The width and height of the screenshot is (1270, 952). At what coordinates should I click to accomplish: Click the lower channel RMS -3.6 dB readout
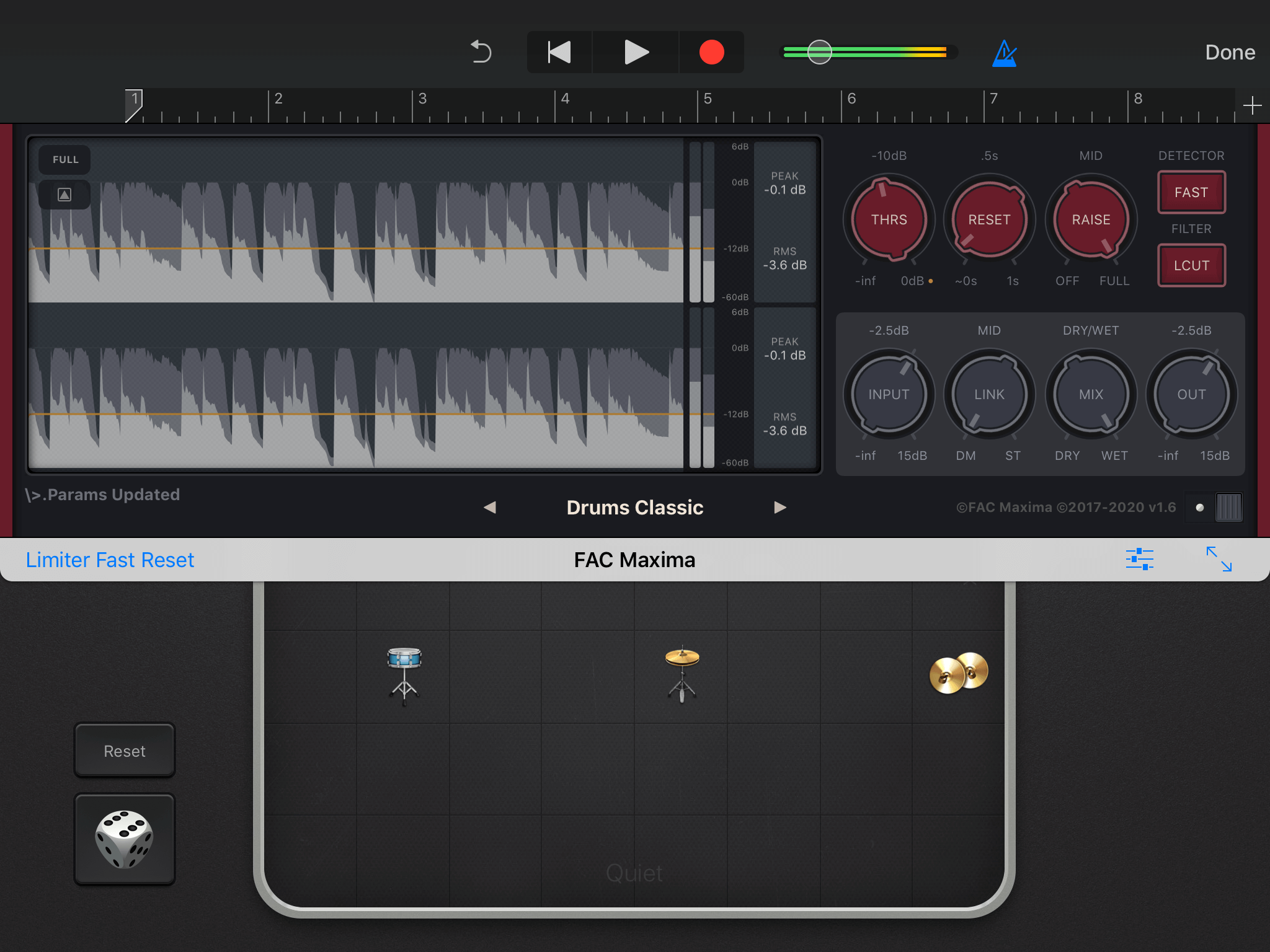[784, 424]
